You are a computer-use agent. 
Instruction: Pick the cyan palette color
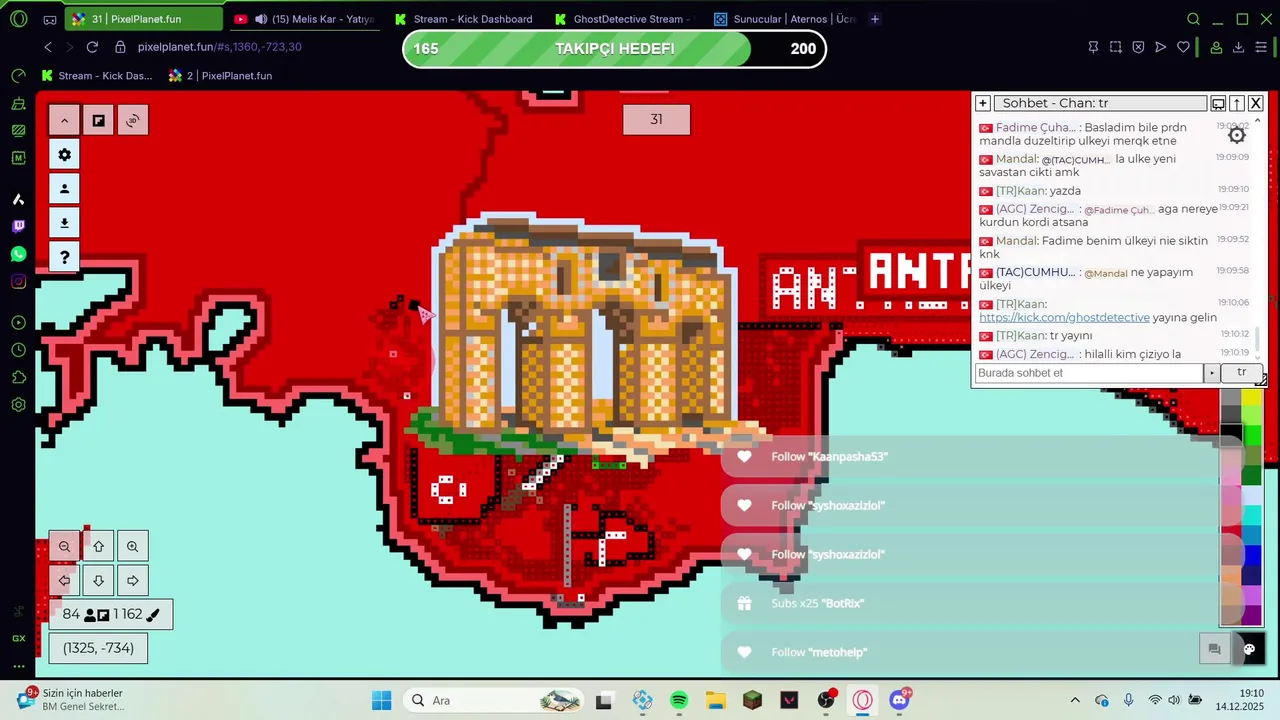click(1251, 515)
